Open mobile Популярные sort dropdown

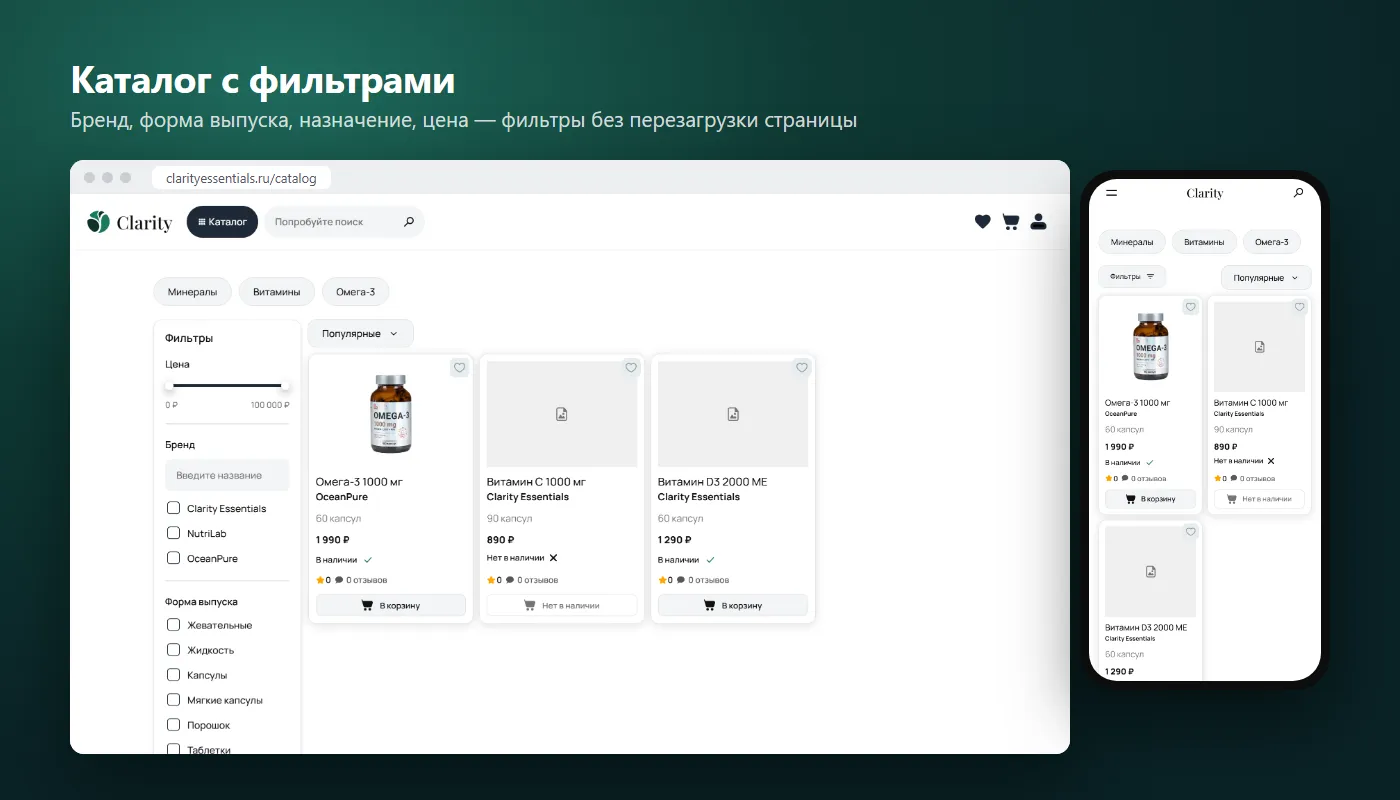pyautogui.click(x=1265, y=278)
